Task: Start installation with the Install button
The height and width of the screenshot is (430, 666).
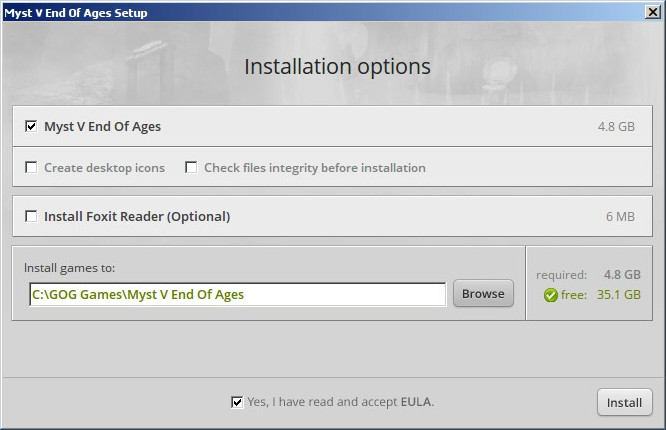Action: tap(624, 402)
